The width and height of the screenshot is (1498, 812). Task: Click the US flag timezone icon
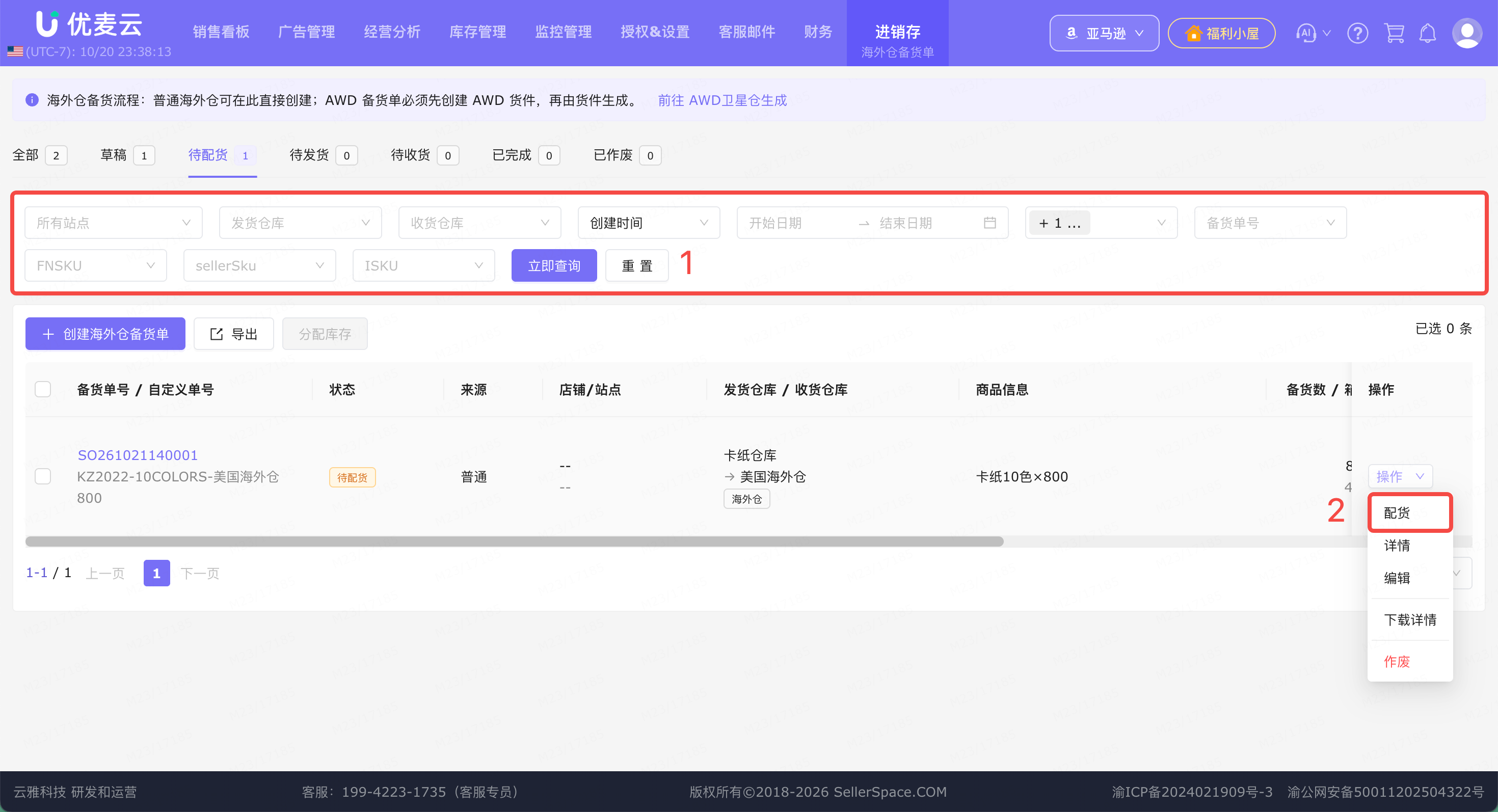pyautogui.click(x=15, y=52)
